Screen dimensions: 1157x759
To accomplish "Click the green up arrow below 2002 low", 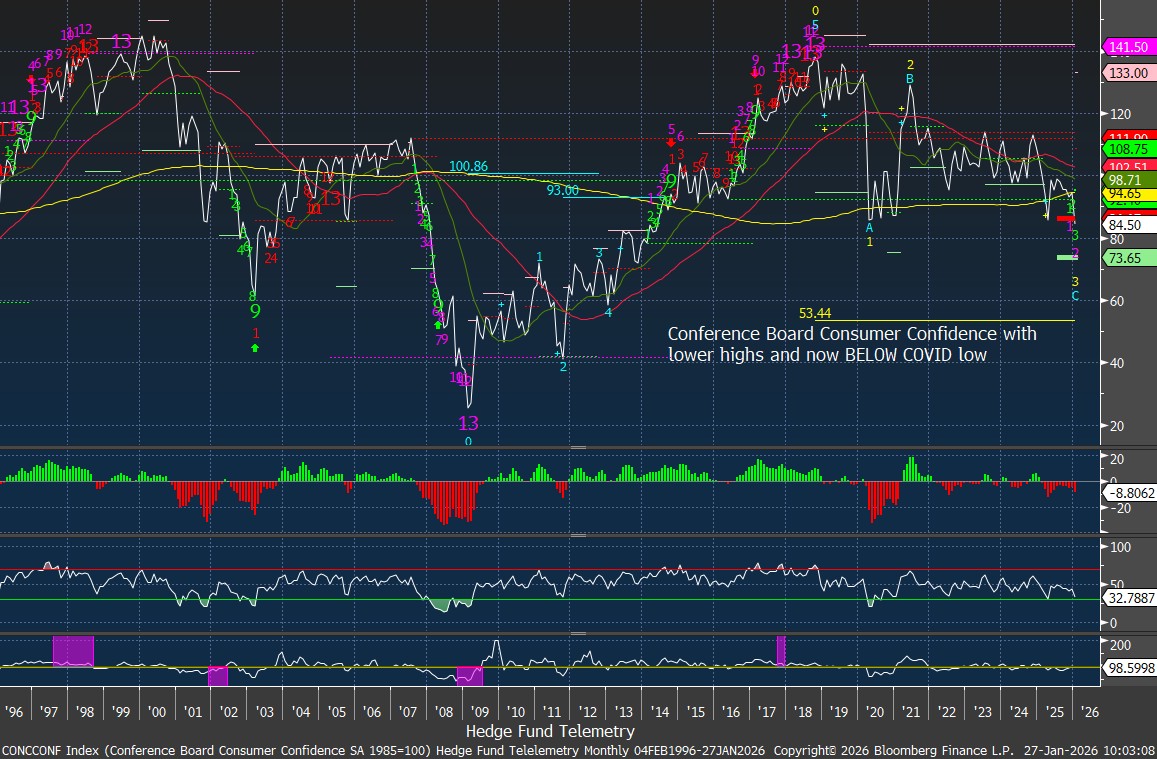I will [x=255, y=347].
